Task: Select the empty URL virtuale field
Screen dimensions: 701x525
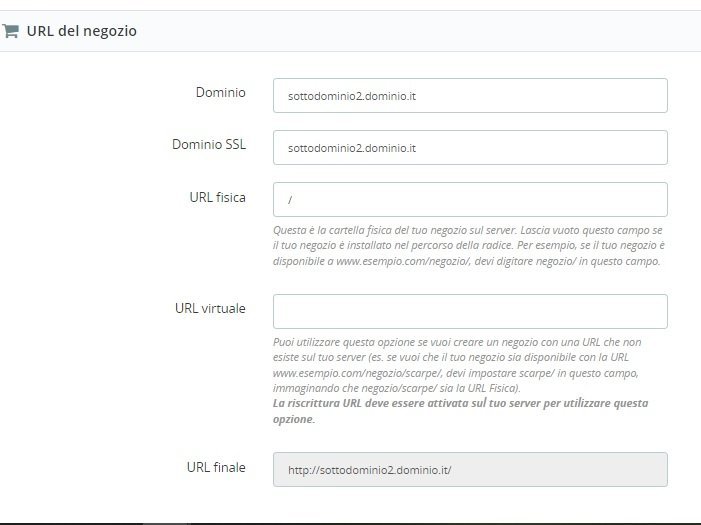Action: click(x=470, y=311)
